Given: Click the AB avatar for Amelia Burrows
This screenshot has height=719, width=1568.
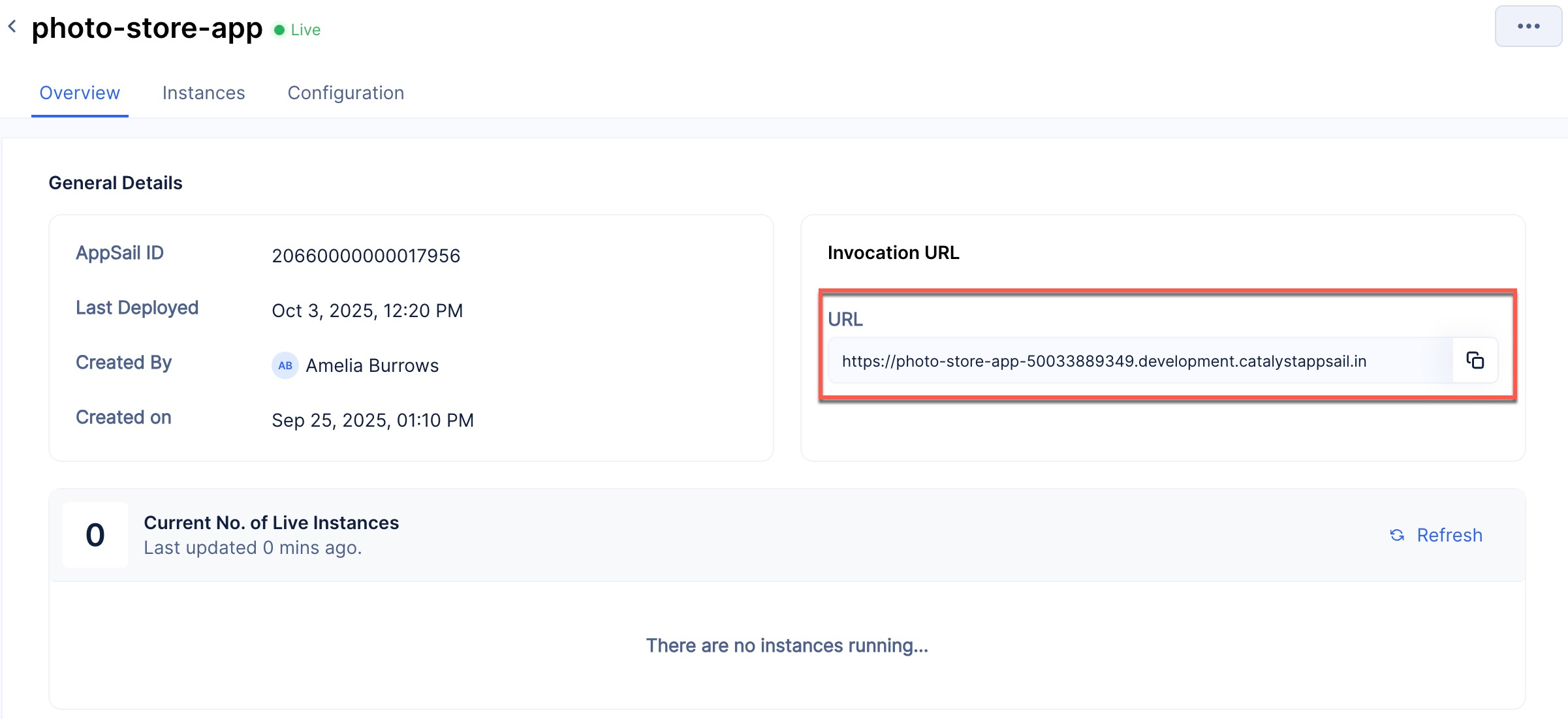Looking at the screenshot, I should click(285, 365).
